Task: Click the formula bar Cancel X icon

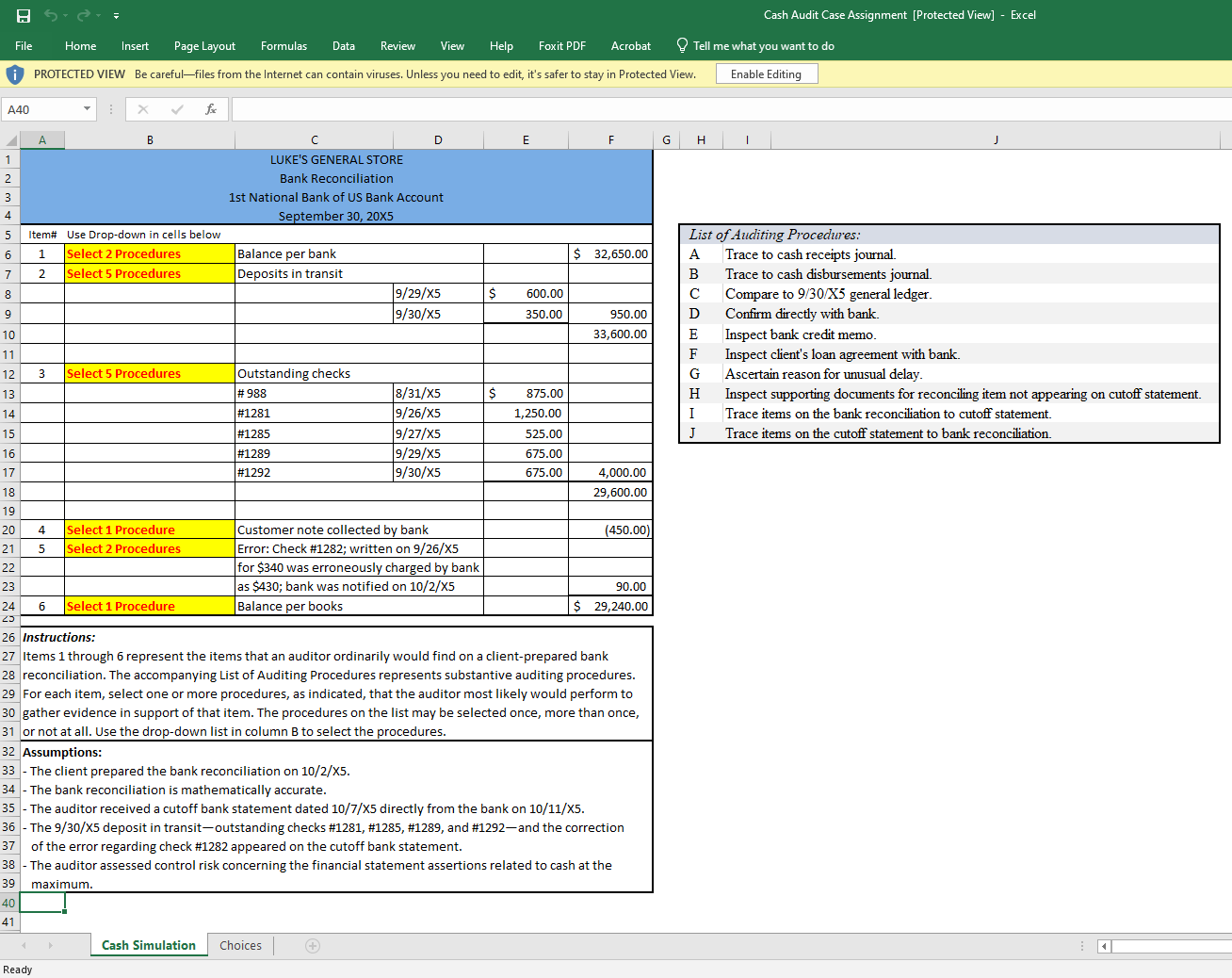Action: [143, 109]
